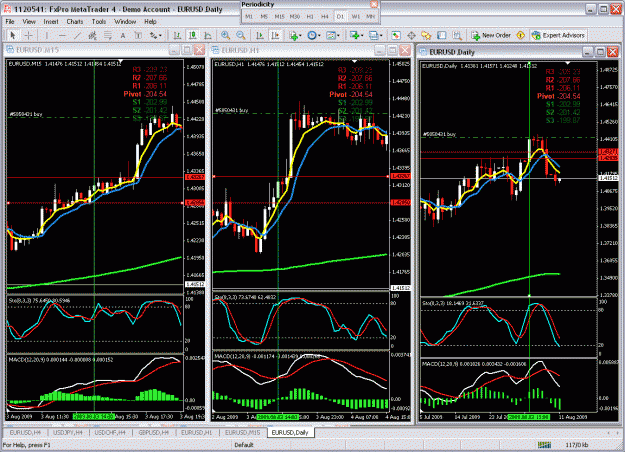Switch to GBPUSD,H4 chart tab
The height and width of the screenshot is (452, 625).
[153, 432]
